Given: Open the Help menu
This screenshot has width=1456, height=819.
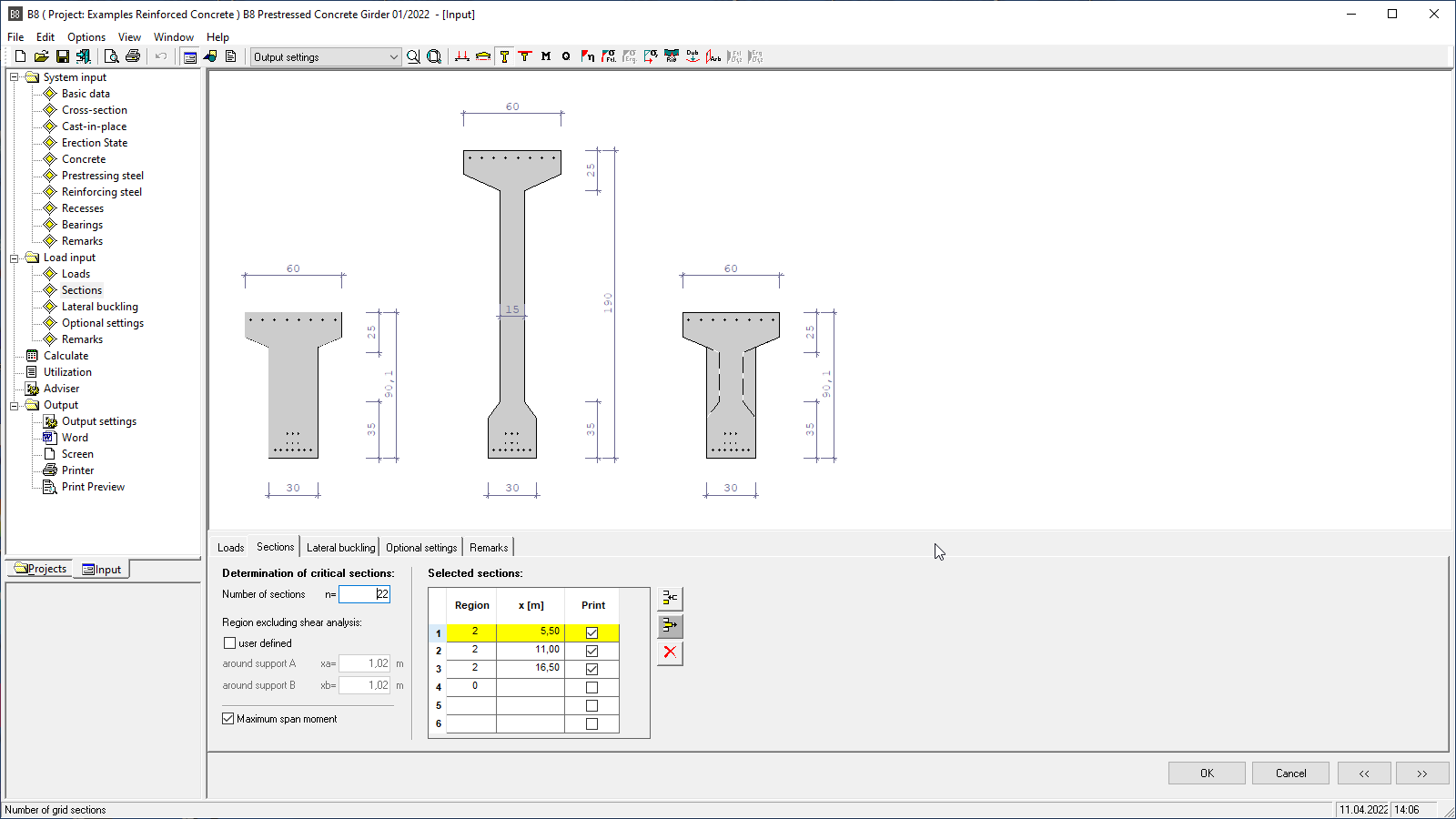Looking at the screenshot, I should tap(217, 37).
